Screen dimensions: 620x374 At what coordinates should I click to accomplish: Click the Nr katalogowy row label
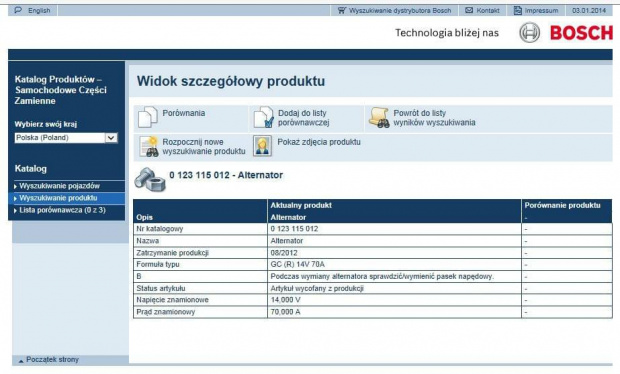tap(160, 229)
